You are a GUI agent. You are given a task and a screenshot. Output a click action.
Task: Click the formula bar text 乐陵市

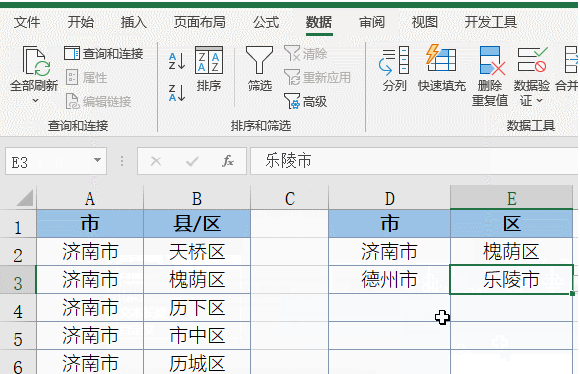pyautogui.click(x=289, y=161)
